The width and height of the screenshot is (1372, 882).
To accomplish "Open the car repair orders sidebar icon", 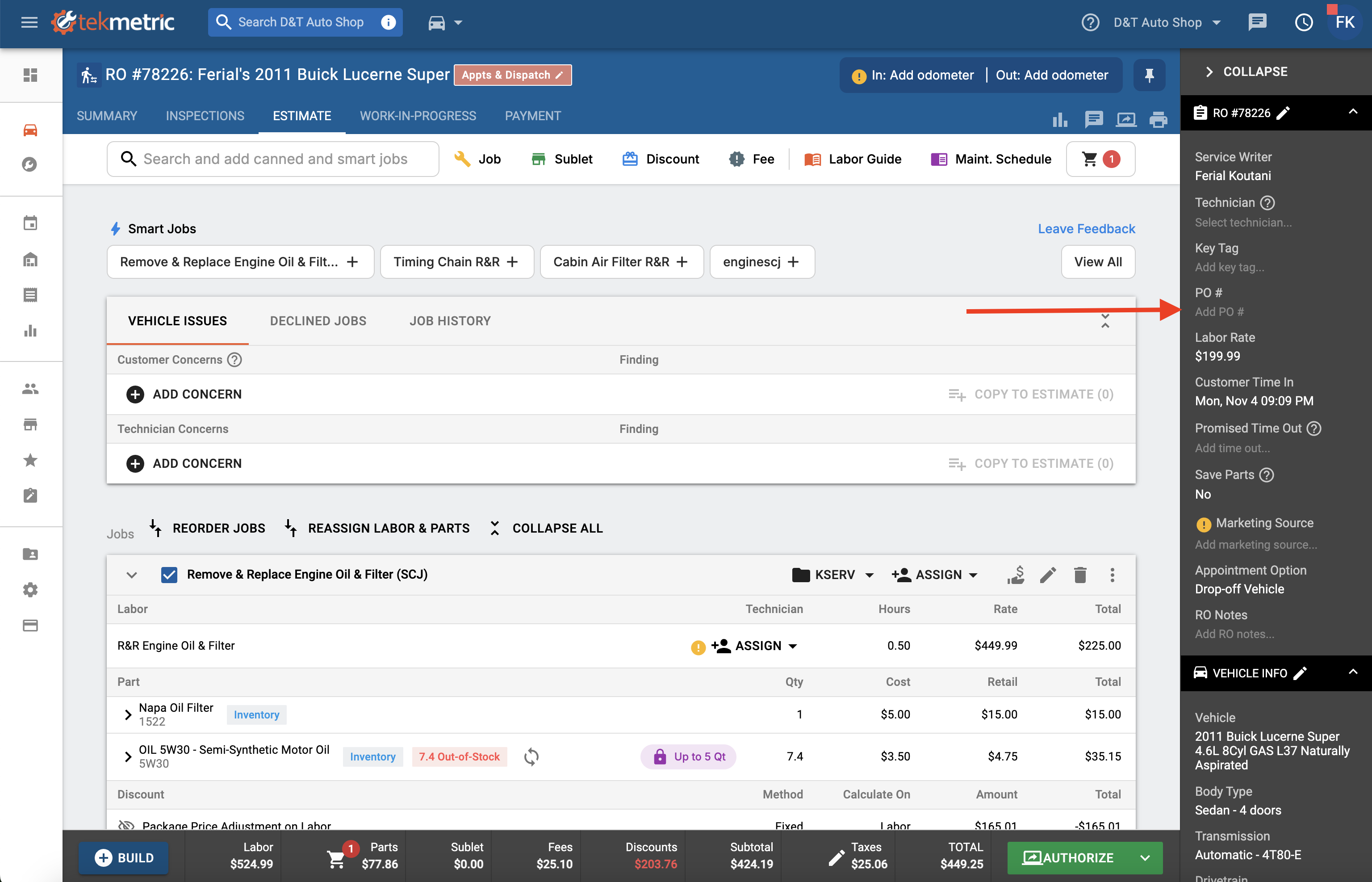I will tap(30, 130).
